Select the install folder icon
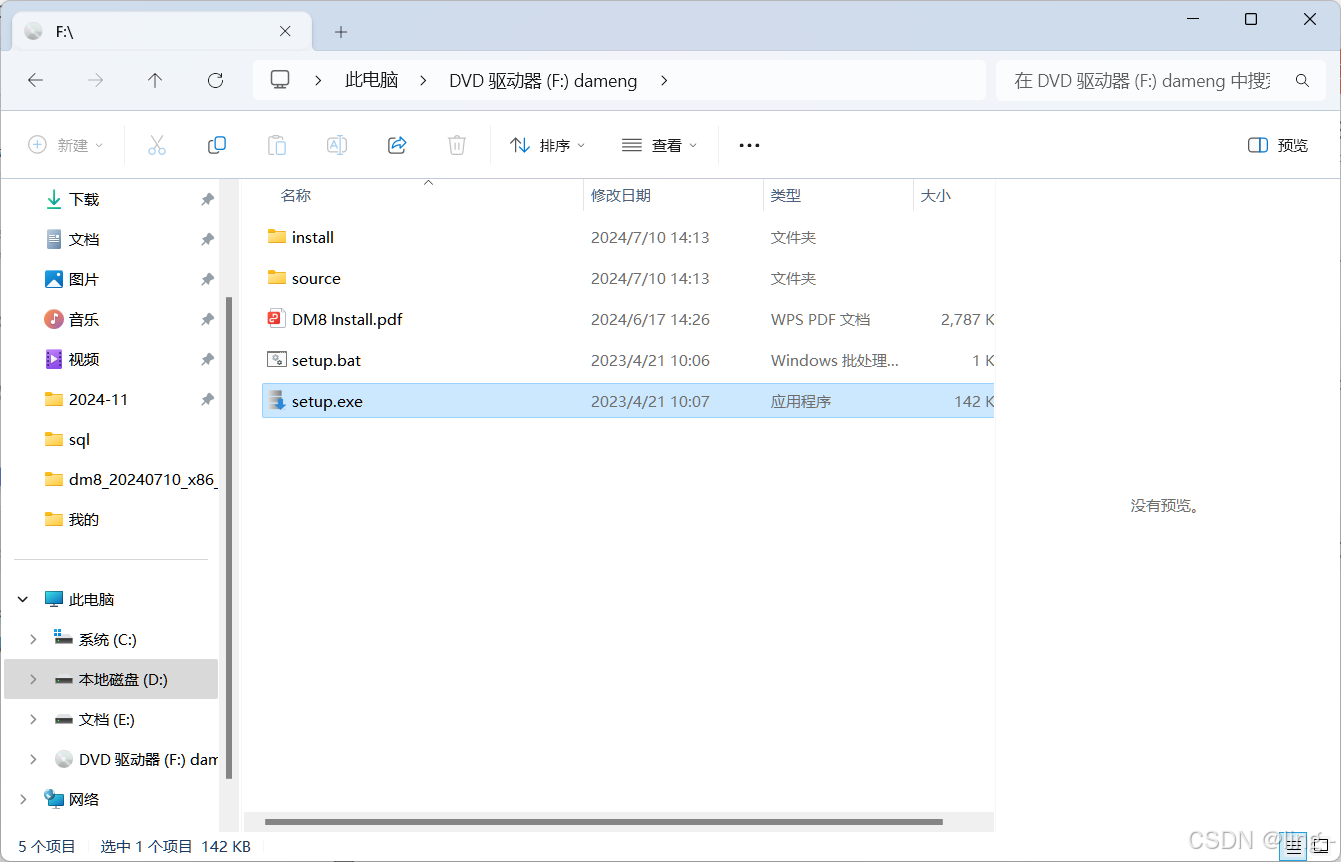 [277, 237]
